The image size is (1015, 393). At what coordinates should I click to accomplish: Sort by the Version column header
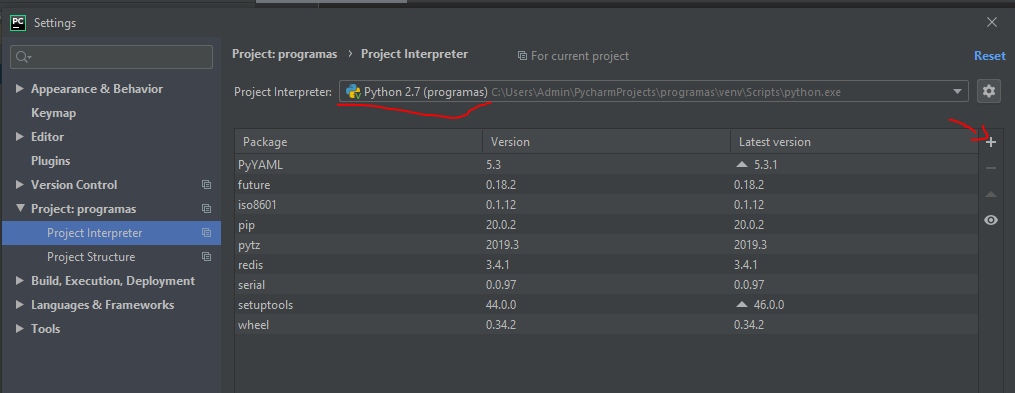[607, 142]
